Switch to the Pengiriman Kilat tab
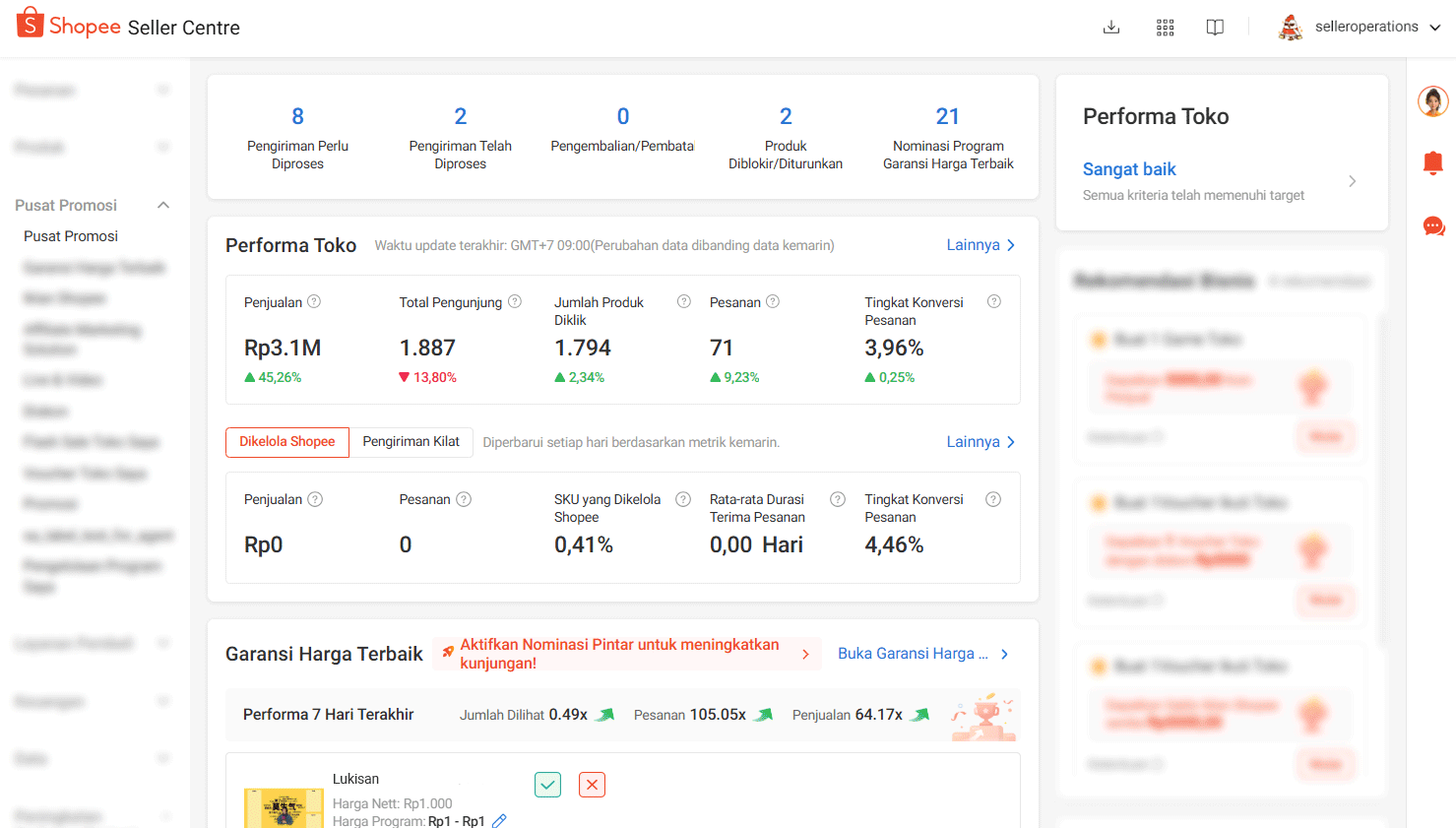 pos(411,442)
